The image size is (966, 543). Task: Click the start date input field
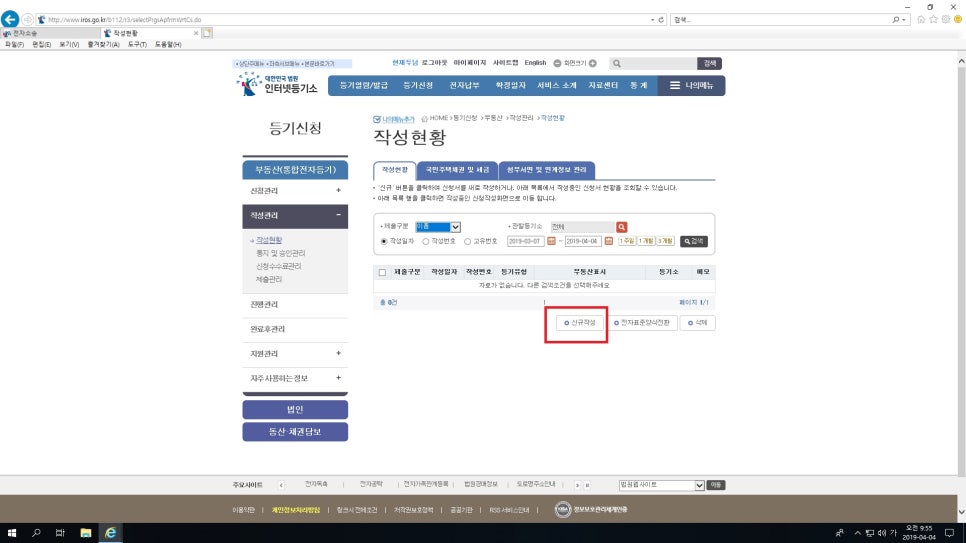[526, 242]
